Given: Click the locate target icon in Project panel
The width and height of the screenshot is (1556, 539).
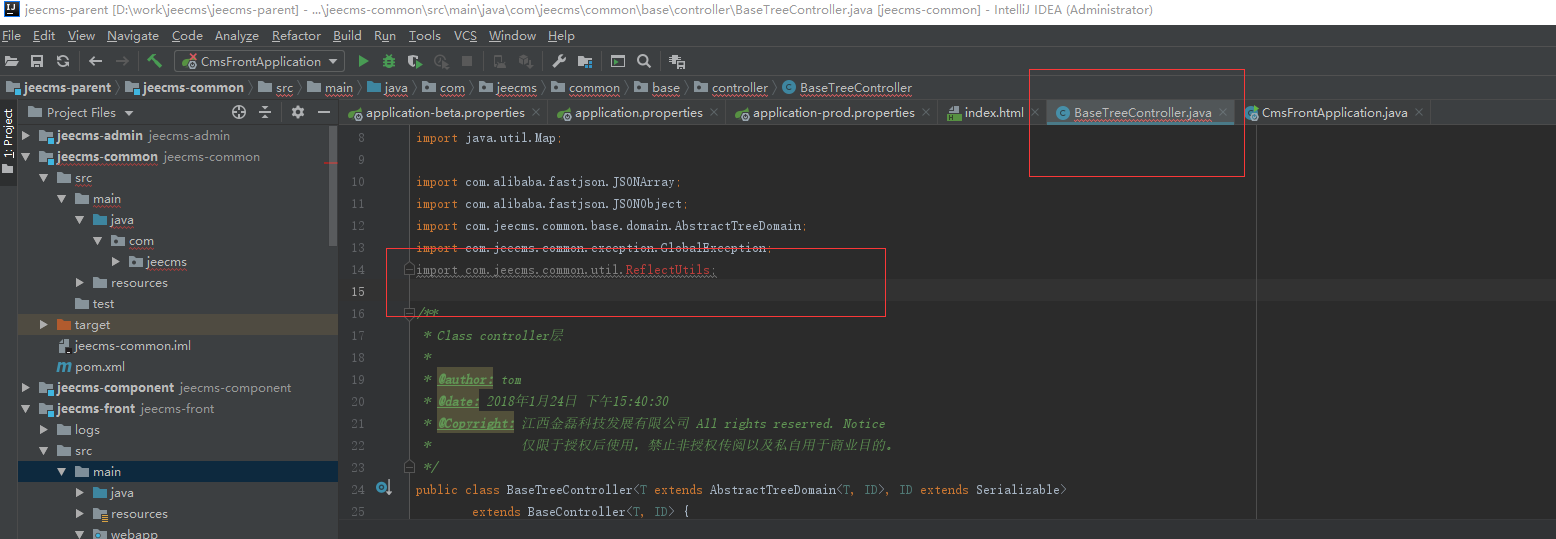Looking at the screenshot, I should click(x=239, y=113).
